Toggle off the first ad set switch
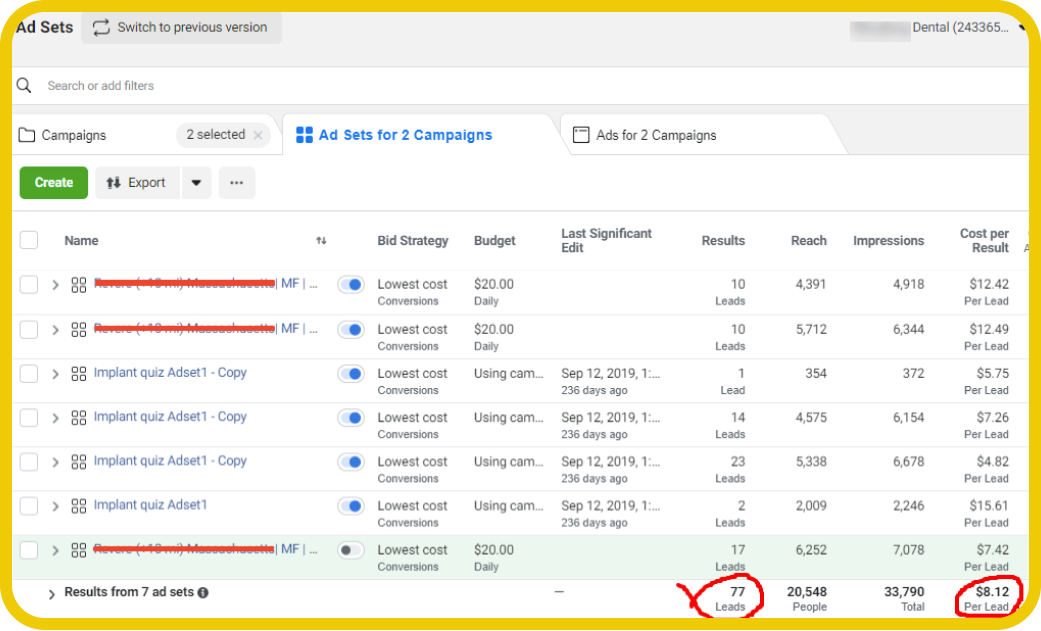The image size is (1041, 631). pyautogui.click(x=351, y=285)
